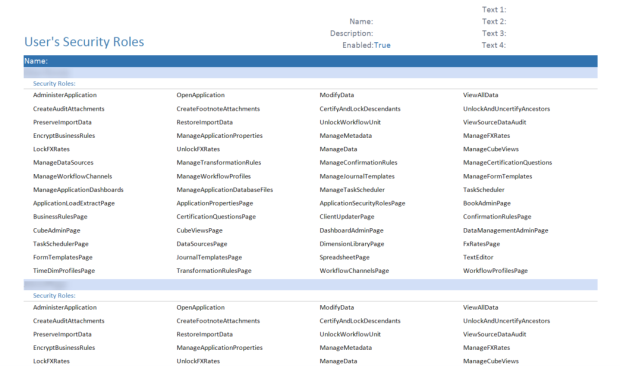
Task: Click the CubeAdminPage entry
Action: (57, 230)
